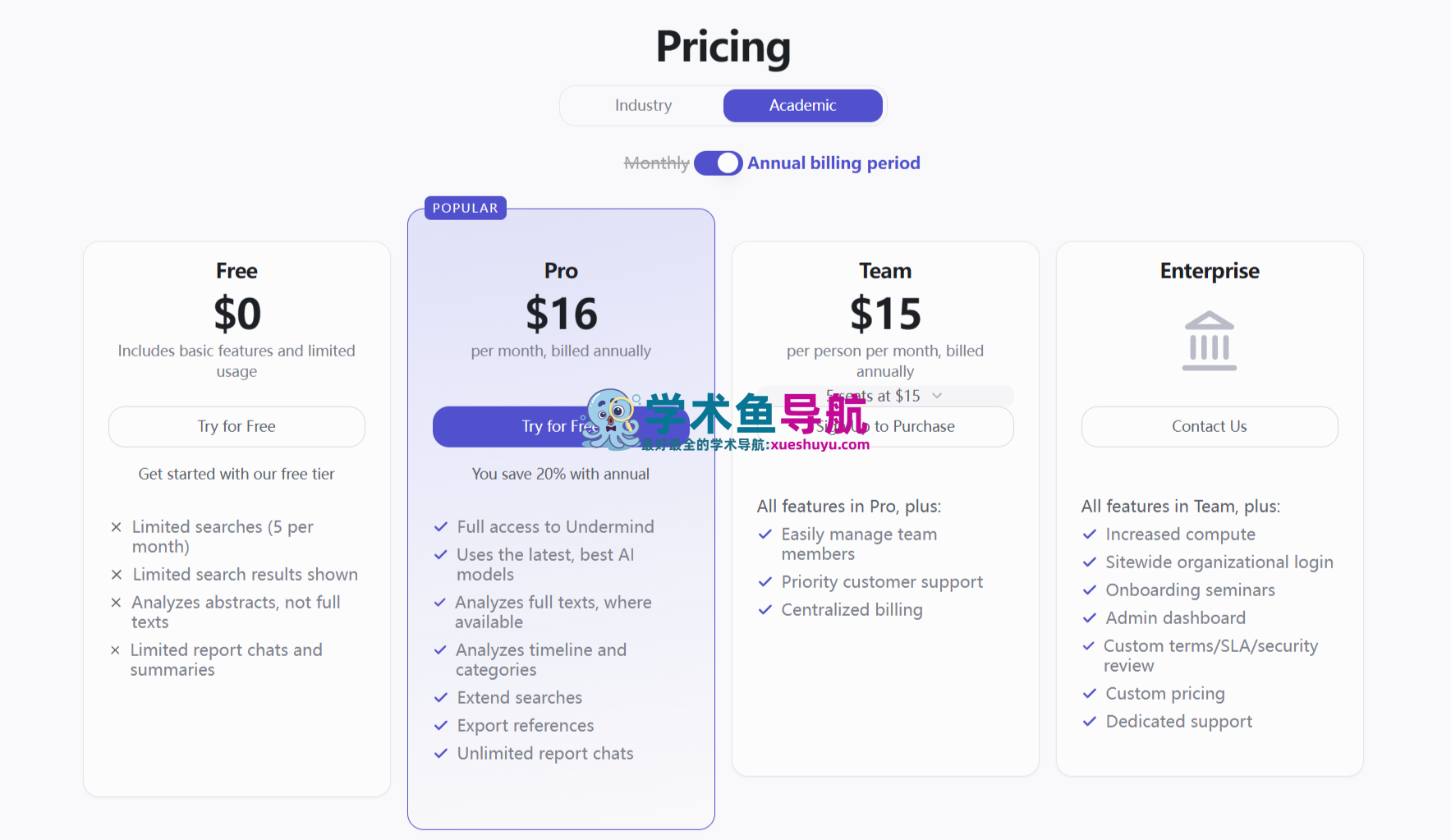Click checkmark next to Centralized billing
The width and height of the screenshot is (1451, 840).
[765, 610]
